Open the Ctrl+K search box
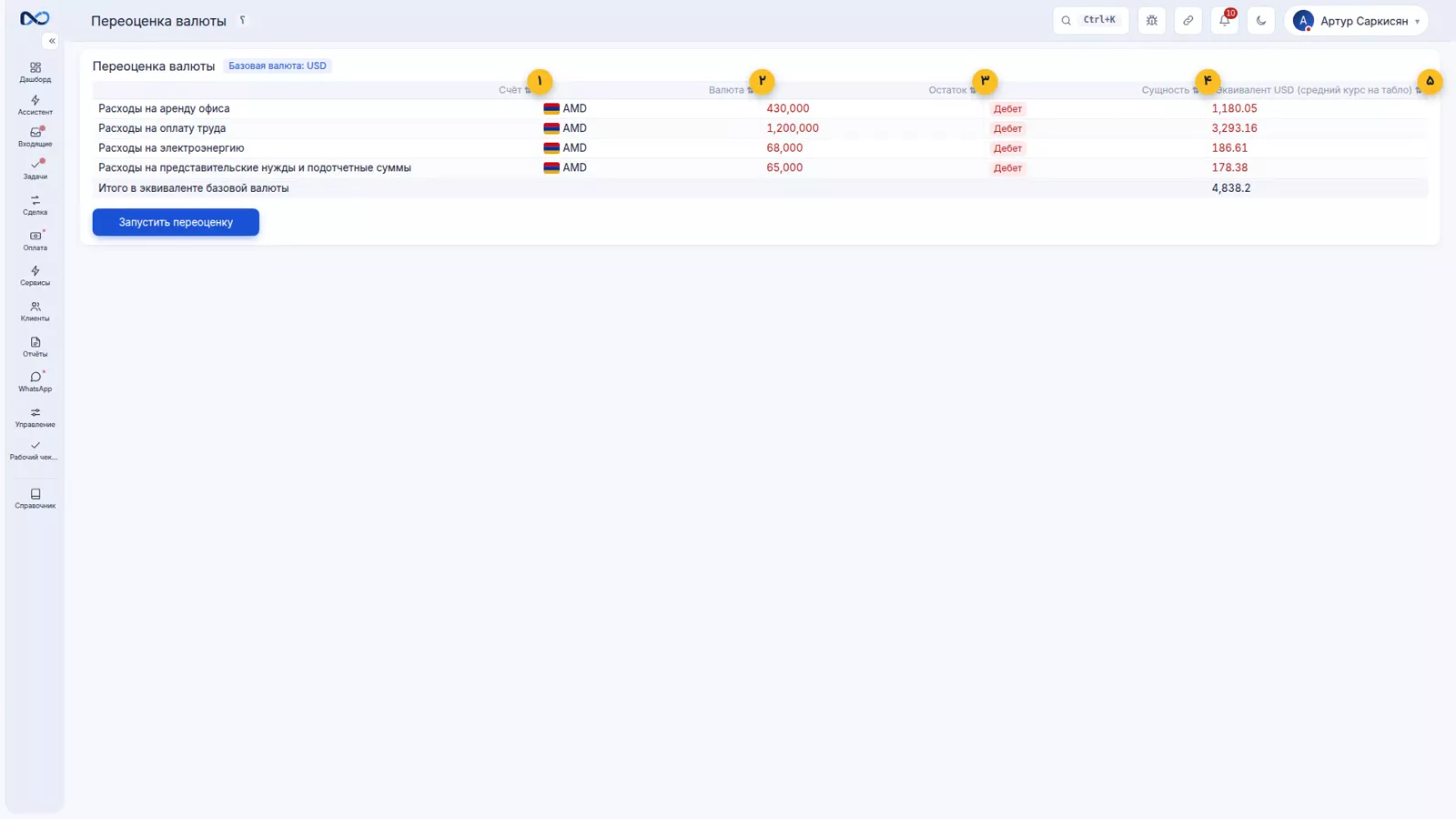The height and width of the screenshot is (819, 1456). tap(1090, 20)
